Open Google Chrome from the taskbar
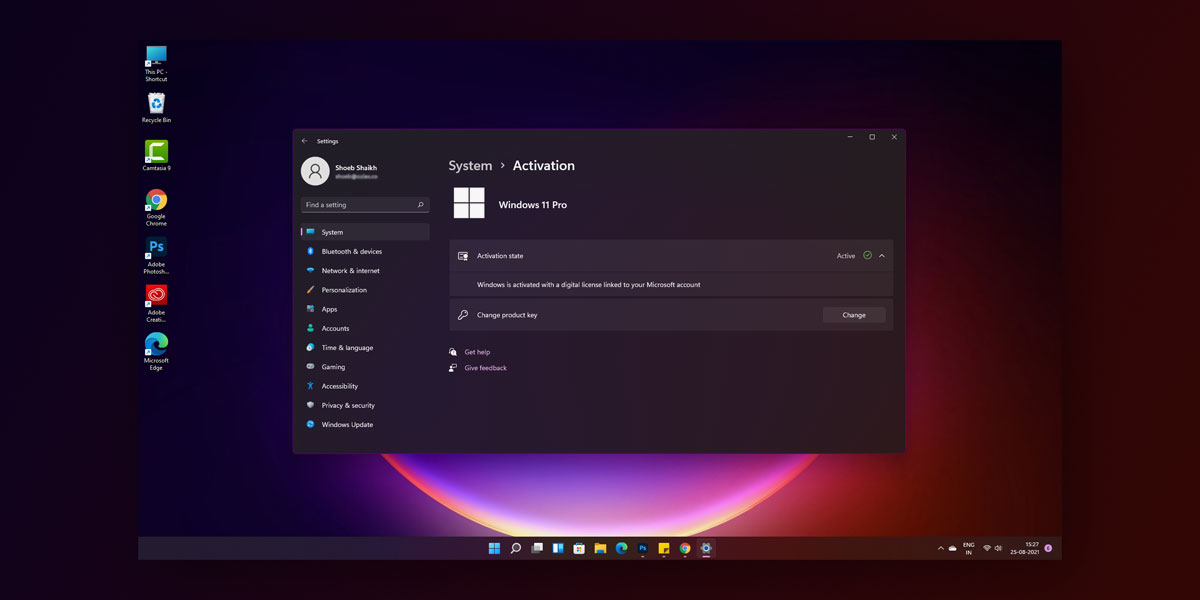The width and height of the screenshot is (1200, 600). pyautogui.click(x=684, y=548)
